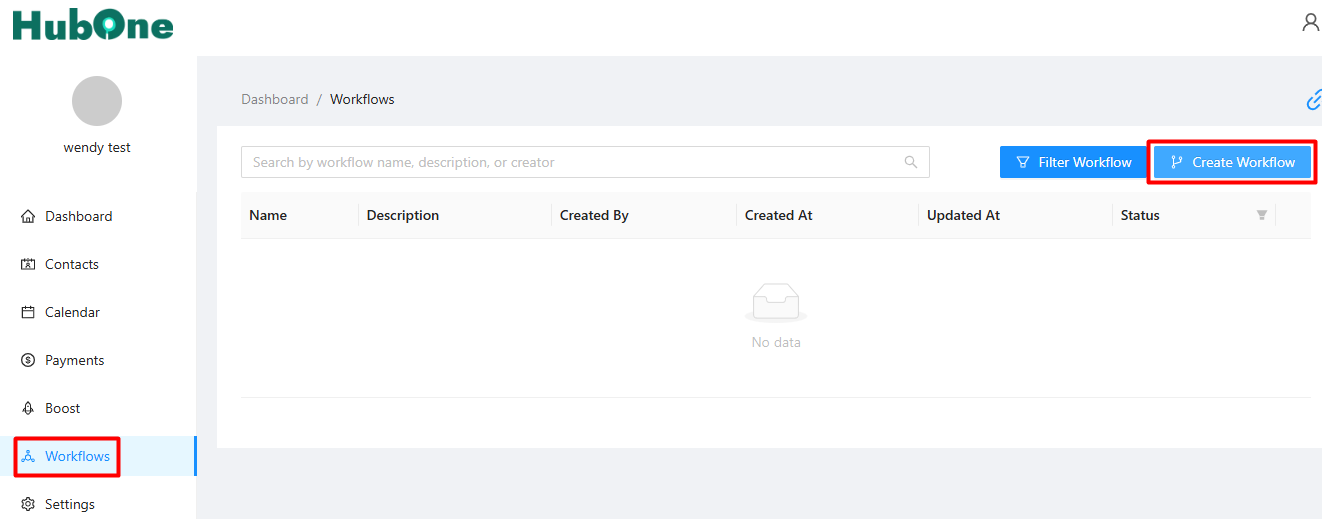Click the Settings gear icon
The width and height of the screenshot is (1322, 519).
click(x=28, y=504)
